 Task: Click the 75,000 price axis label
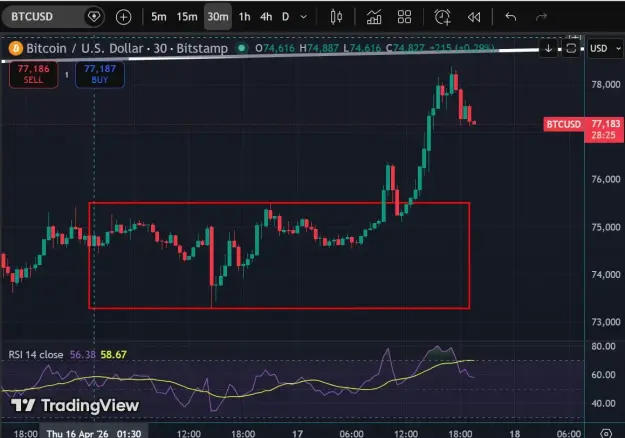(606, 227)
